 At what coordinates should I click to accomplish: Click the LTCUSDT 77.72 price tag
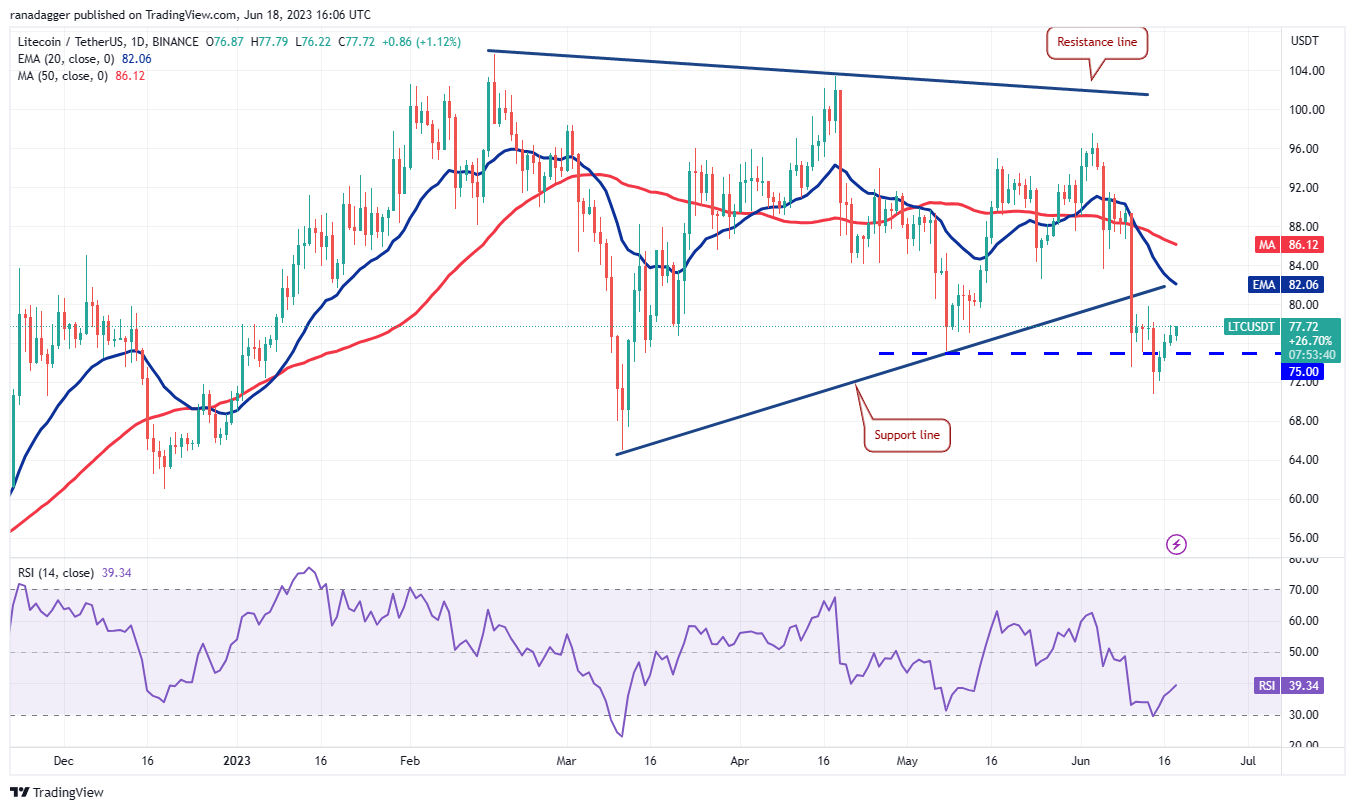1253,327
